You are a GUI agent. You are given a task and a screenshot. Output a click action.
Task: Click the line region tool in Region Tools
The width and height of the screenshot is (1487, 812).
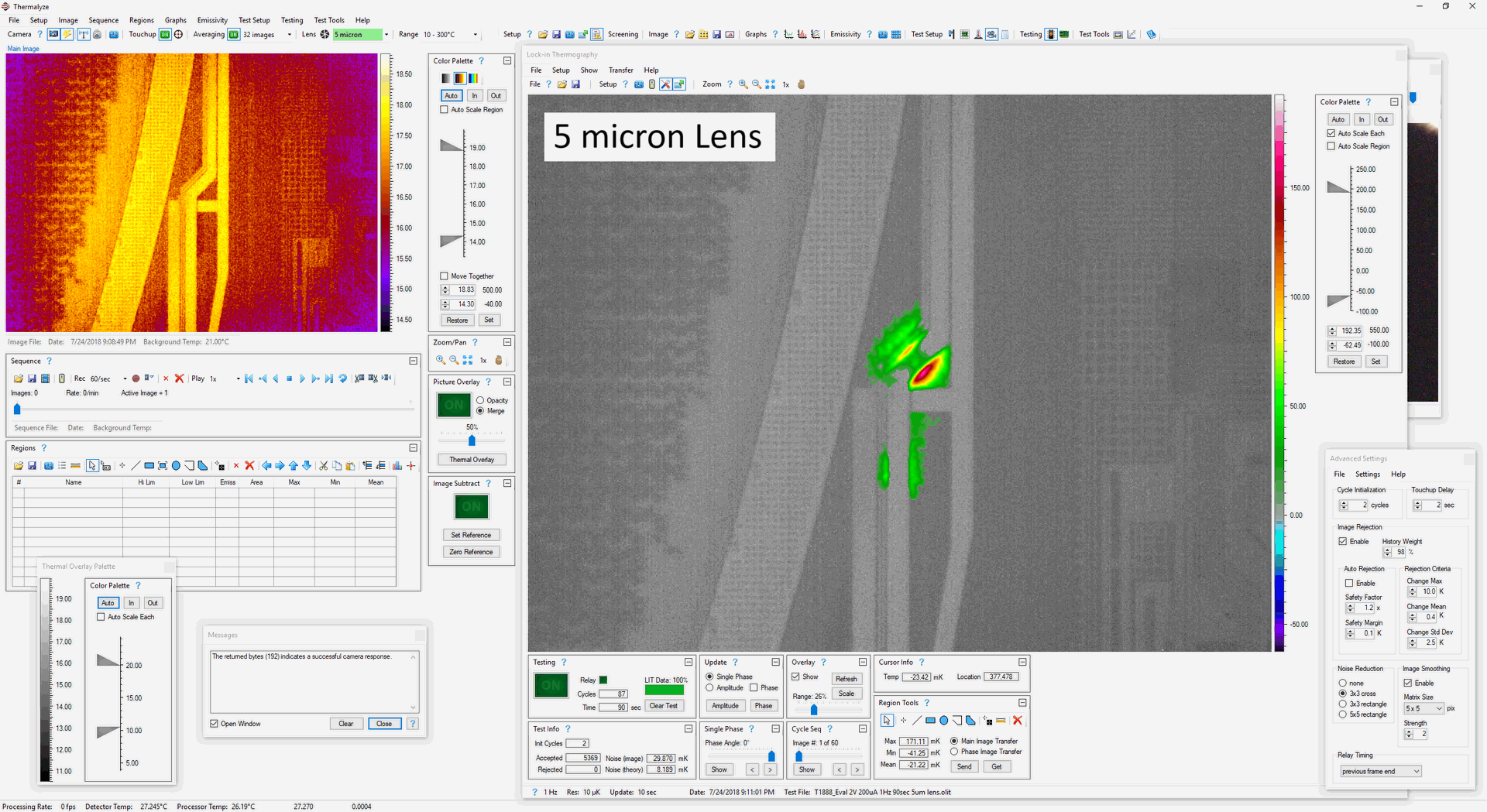(x=917, y=721)
